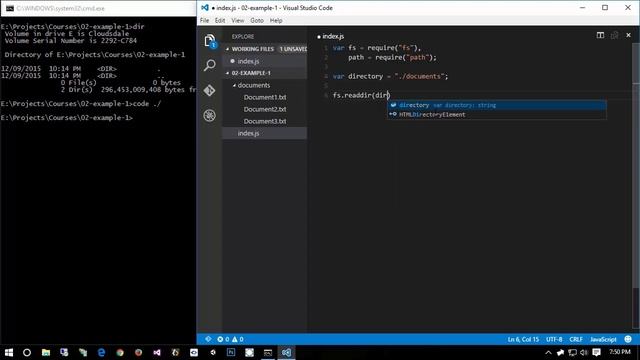Select index.js under Working Files
Image resolution: width=640 pixels, height=360 pixels.
coord(264,61)
